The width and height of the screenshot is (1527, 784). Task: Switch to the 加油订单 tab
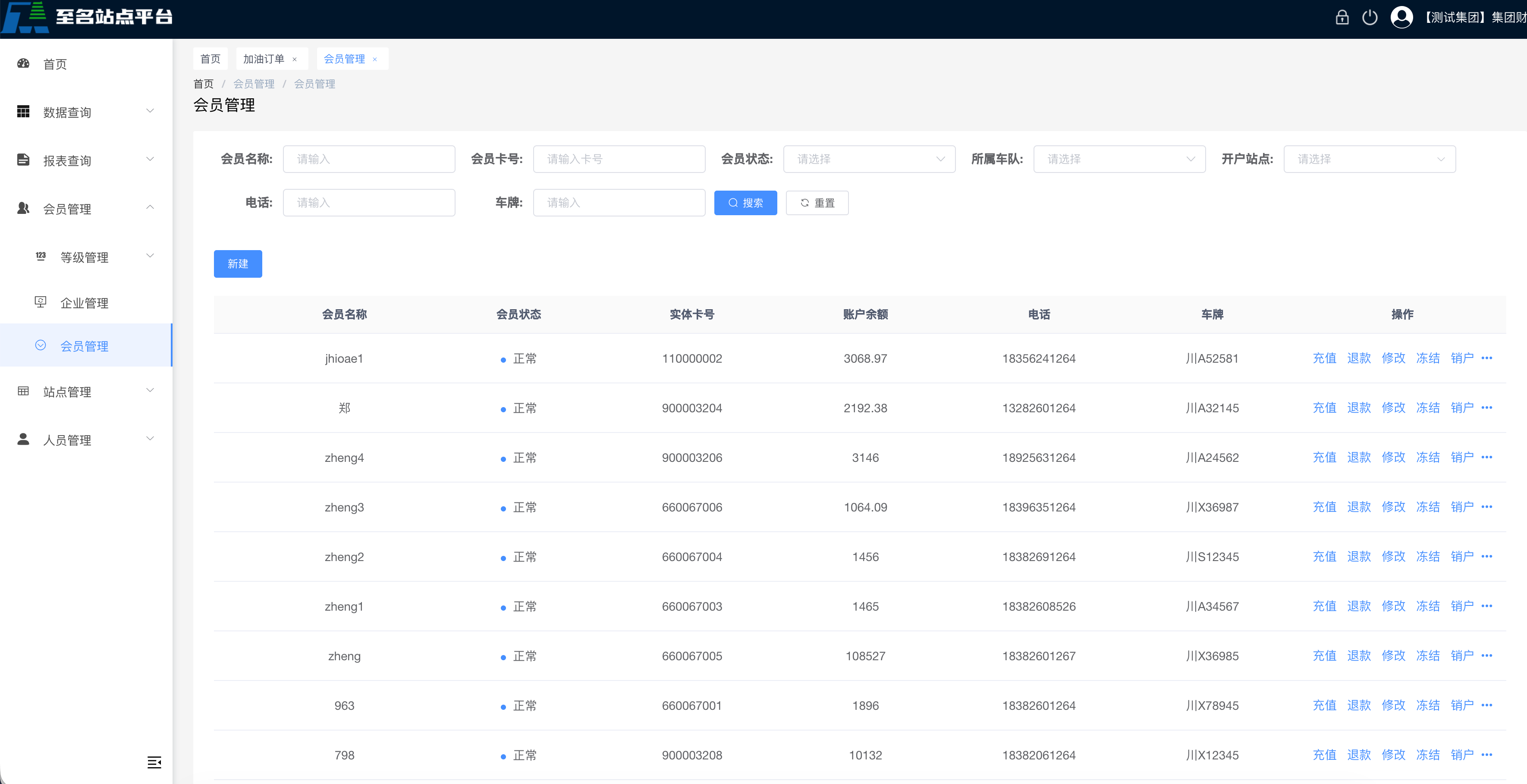[x=264, y=59]
